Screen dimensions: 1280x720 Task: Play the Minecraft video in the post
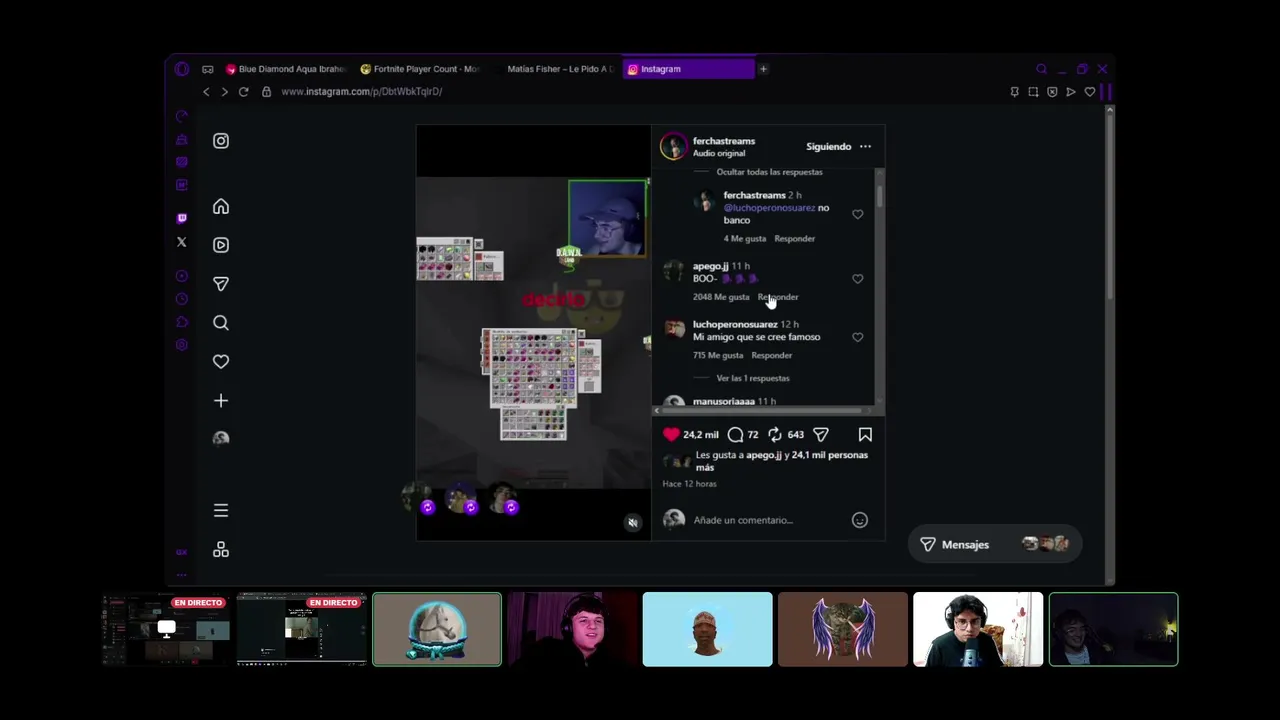(533, 333)
